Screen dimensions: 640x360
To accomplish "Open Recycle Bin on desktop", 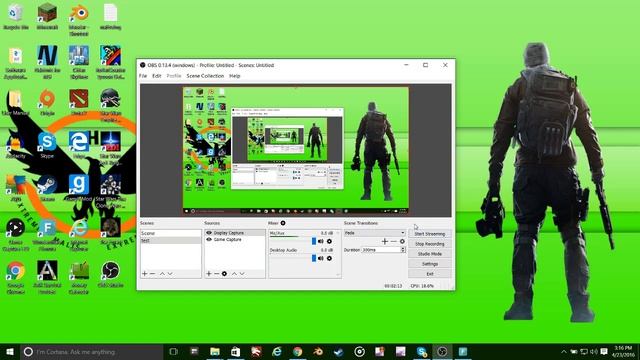I will [16, 16].
